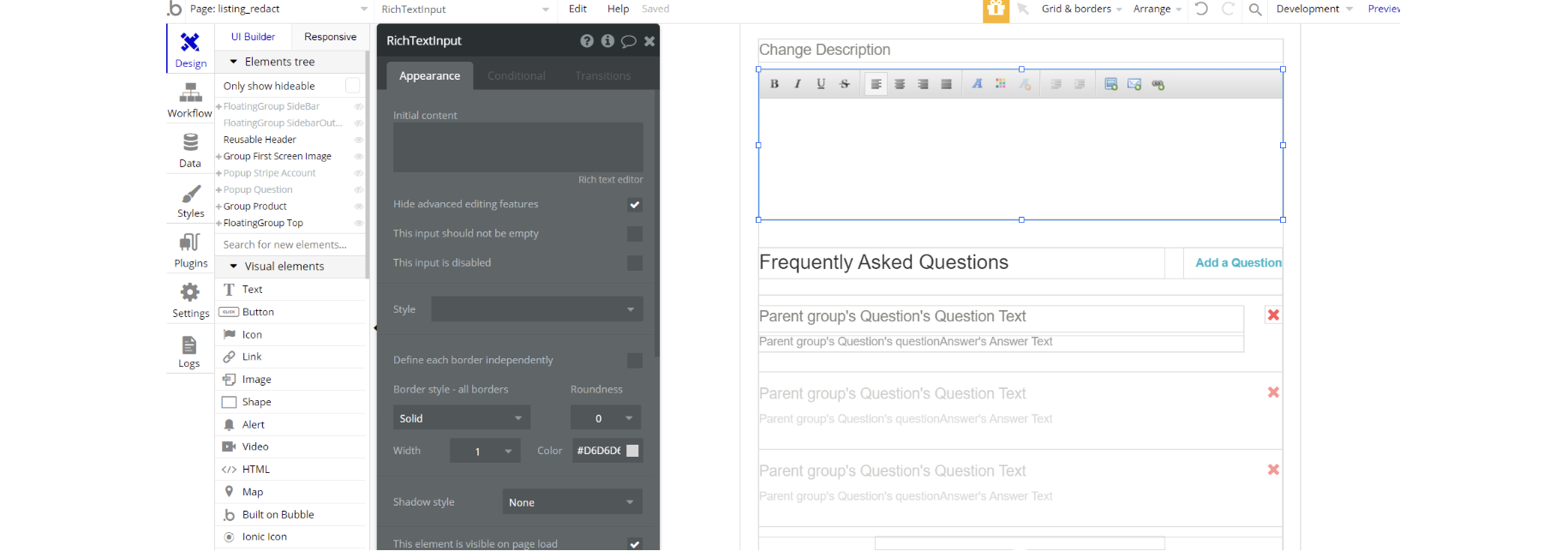This screenshot has width=1568, height=557.
Task: Open the Styles section icon
Action: click(190, 194)
